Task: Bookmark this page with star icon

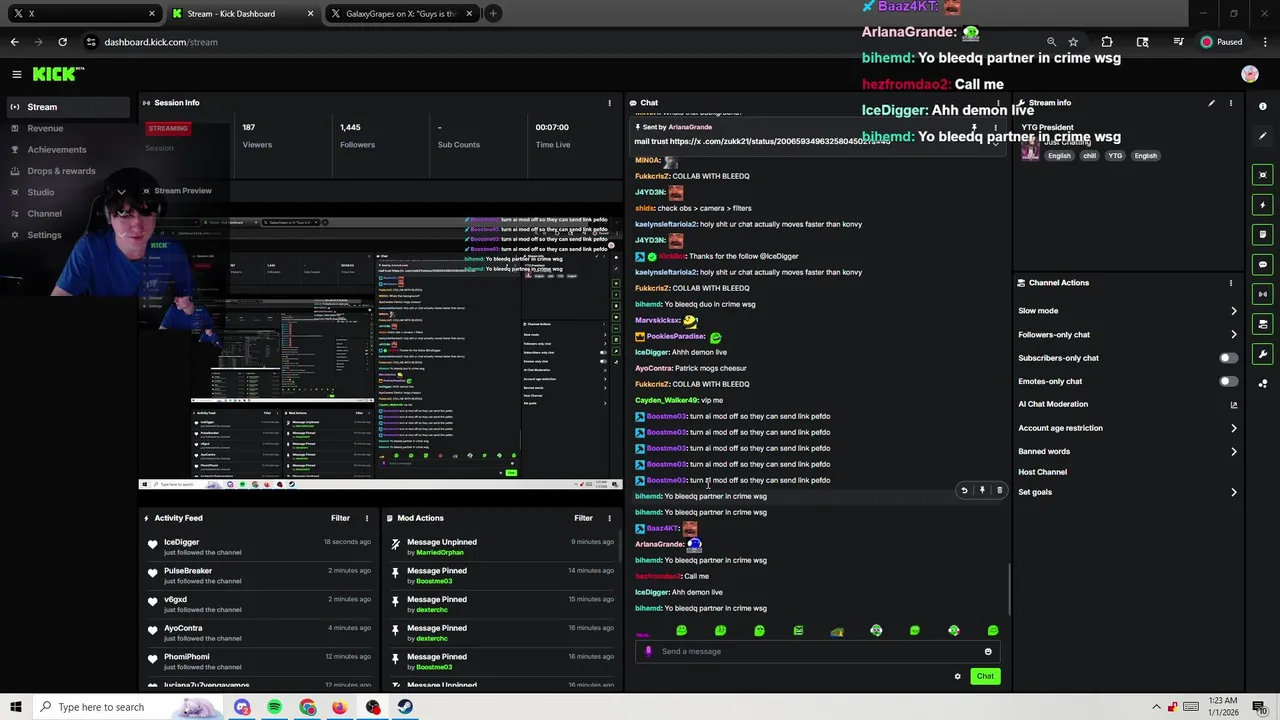Action: [1073, 42]
